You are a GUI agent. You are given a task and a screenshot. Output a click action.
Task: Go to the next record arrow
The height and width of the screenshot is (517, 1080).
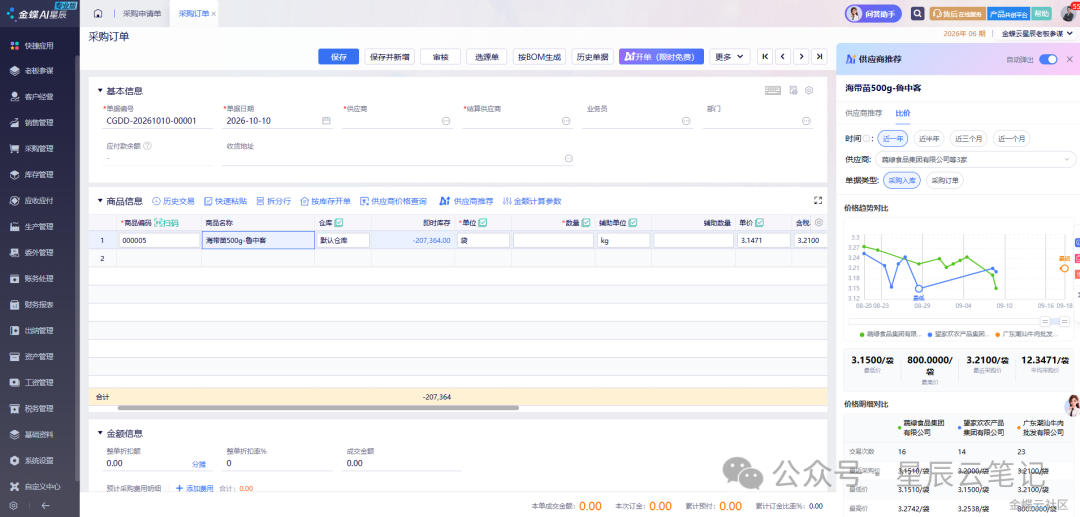tap(800, 57)
